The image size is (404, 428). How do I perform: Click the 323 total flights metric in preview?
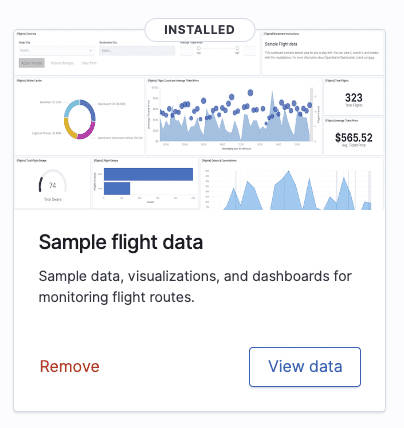(354, 97)
